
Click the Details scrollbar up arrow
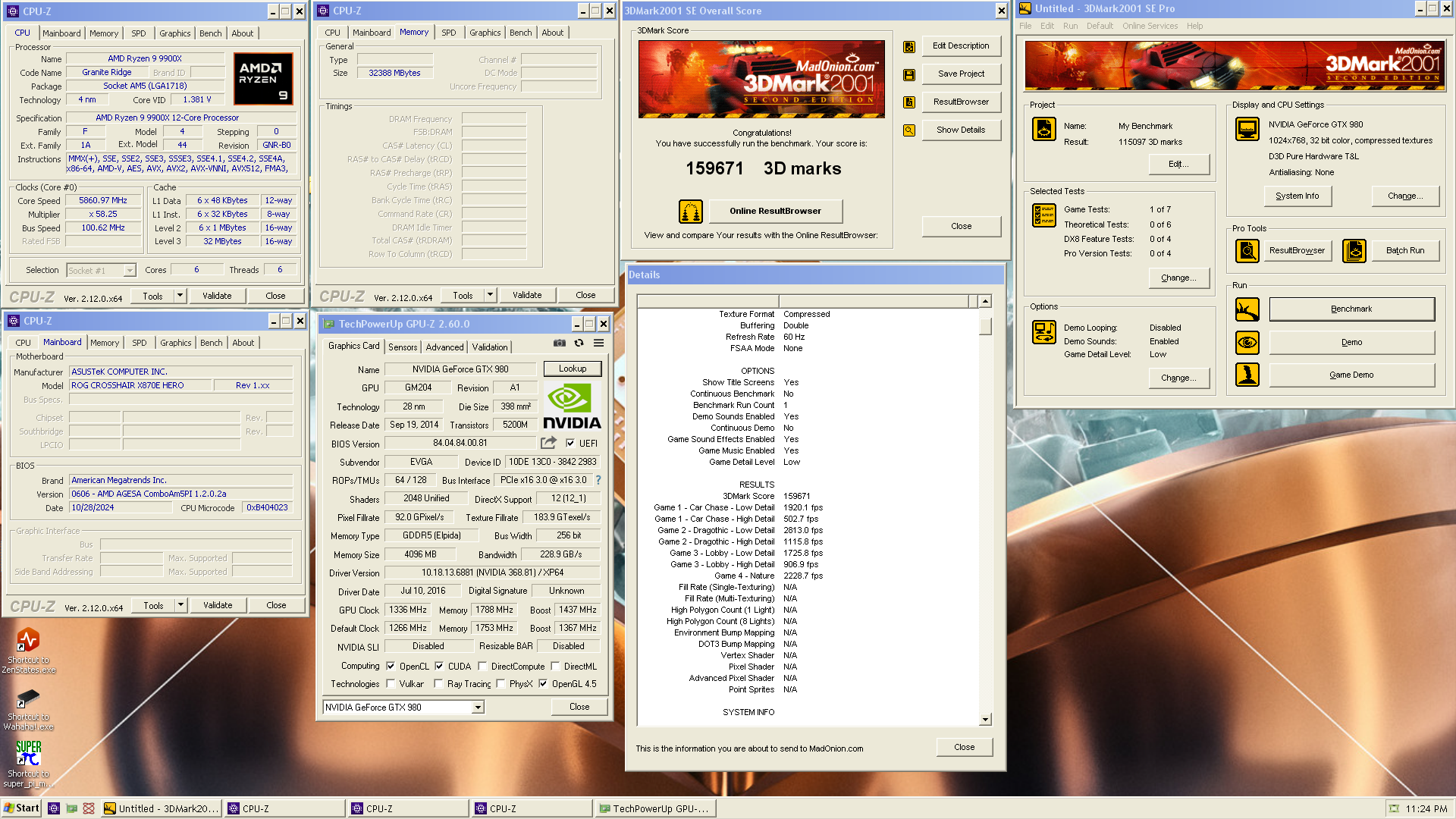[x=985, y=301]
